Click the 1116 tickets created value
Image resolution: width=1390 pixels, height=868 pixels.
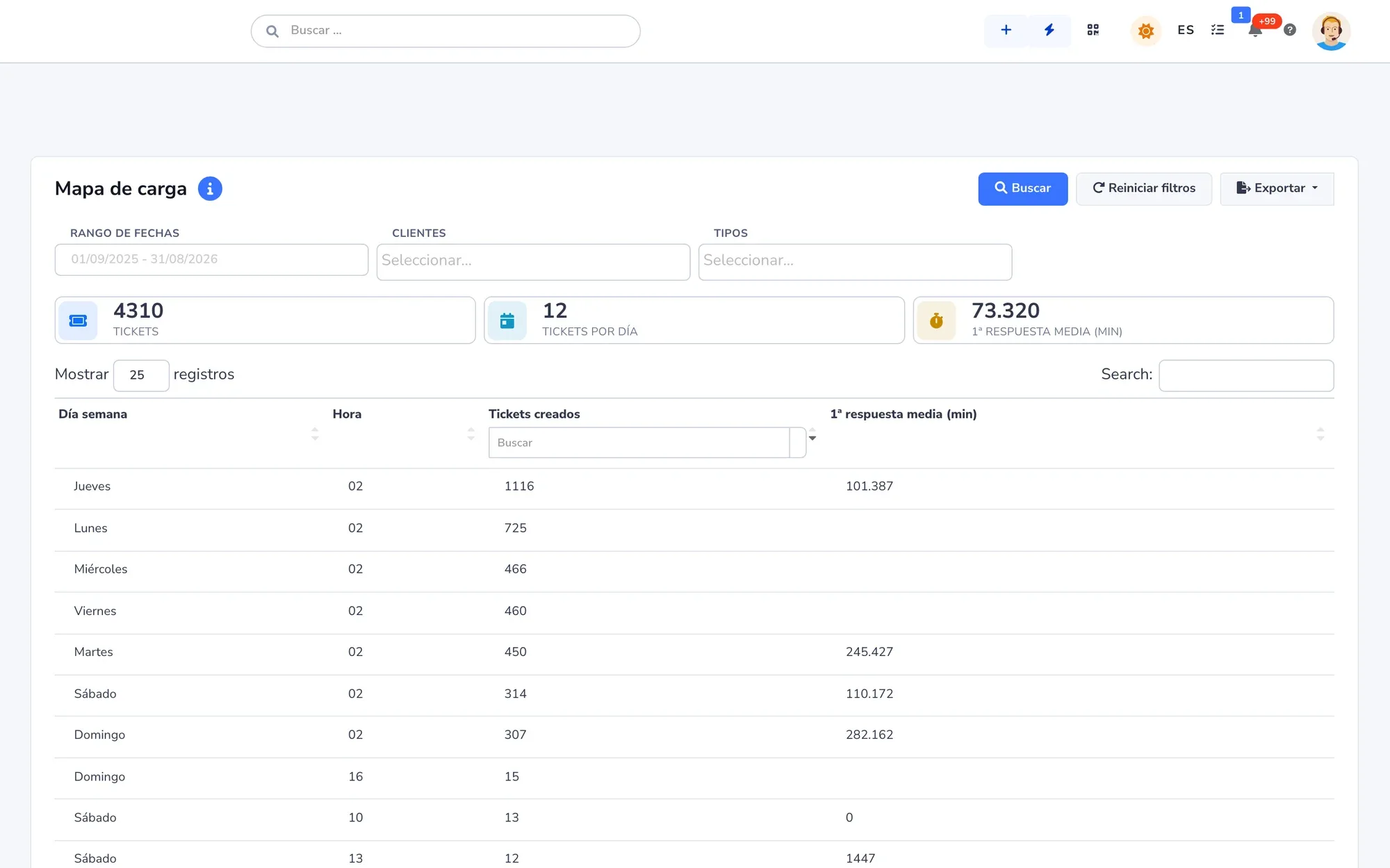pos(519,486)
